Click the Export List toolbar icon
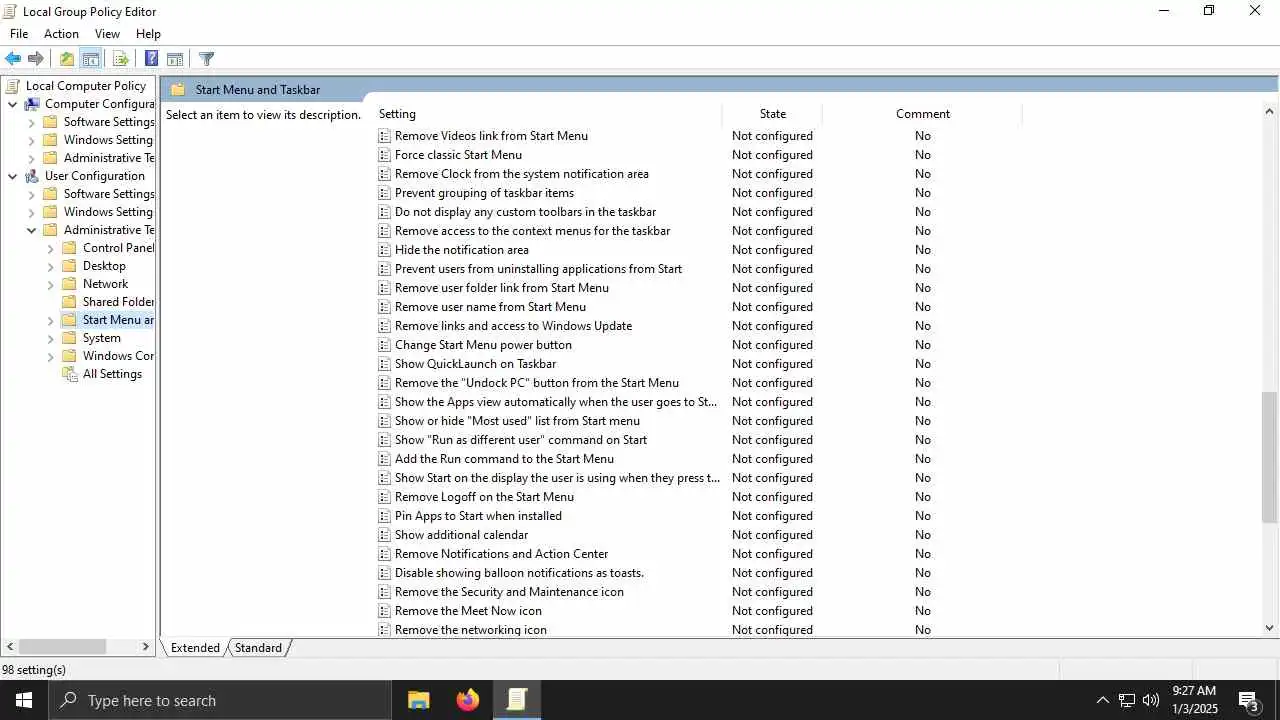The width and height of the screenshot is (1280, 720). coord(121,59)
